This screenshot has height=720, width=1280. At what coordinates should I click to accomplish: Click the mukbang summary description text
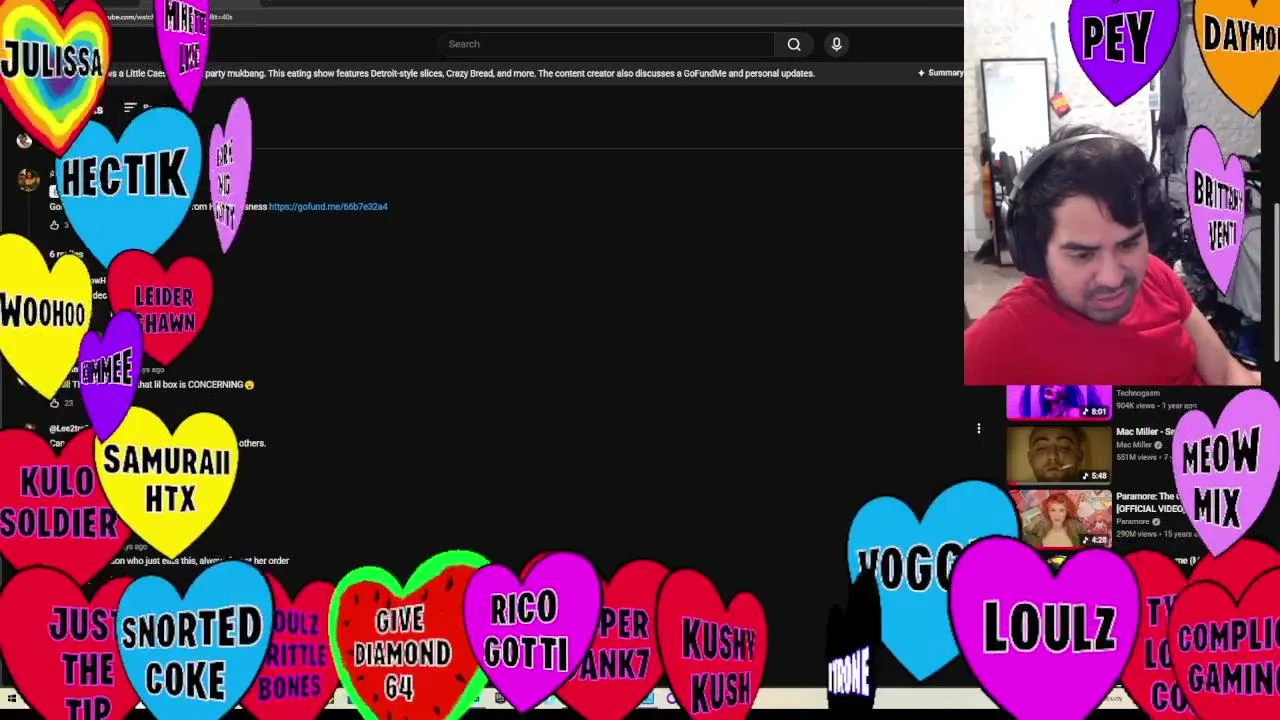point(461,73)
